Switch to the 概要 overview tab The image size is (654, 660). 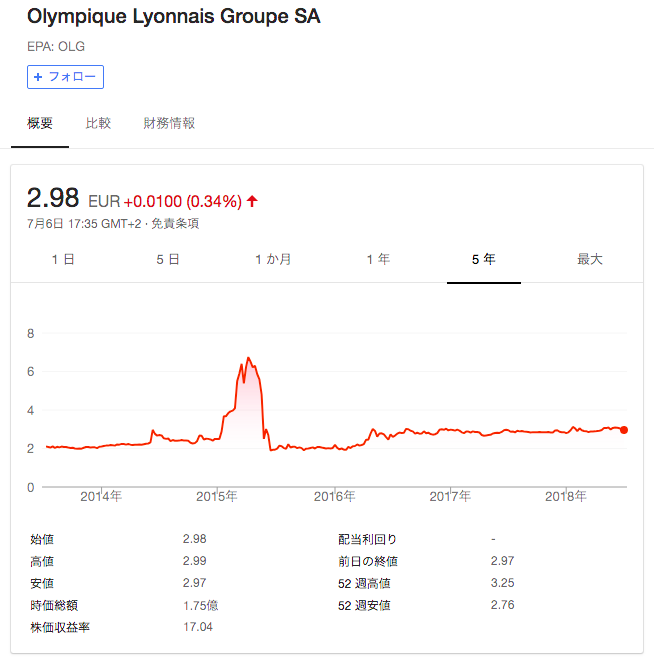point(40,123)
